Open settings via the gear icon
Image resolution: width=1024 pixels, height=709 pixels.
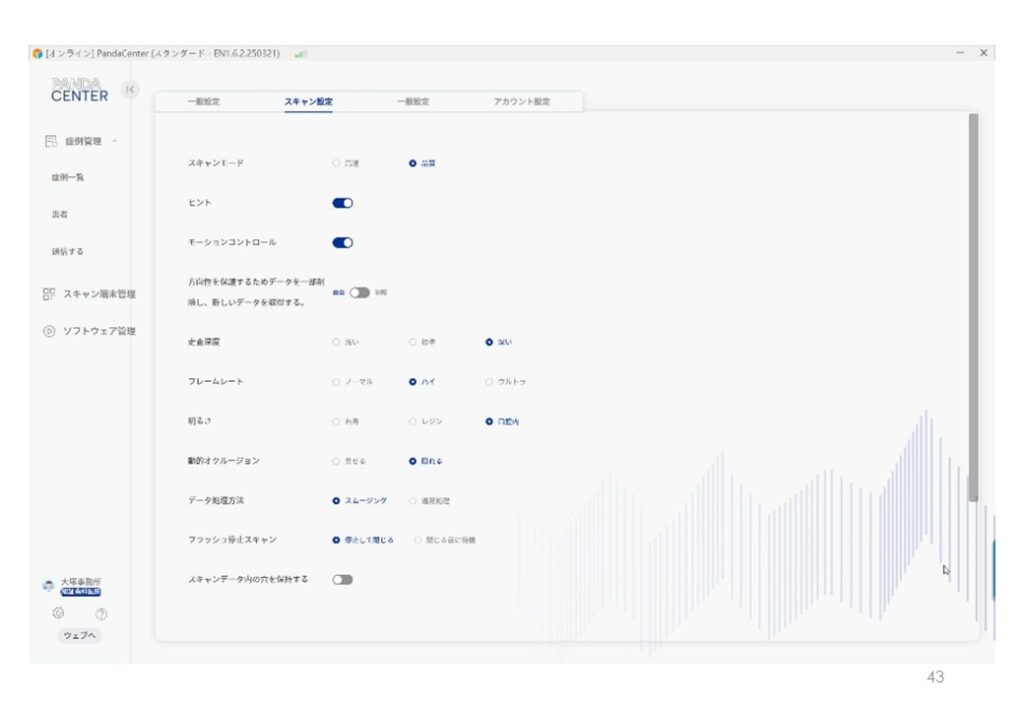tap(58, 613)
